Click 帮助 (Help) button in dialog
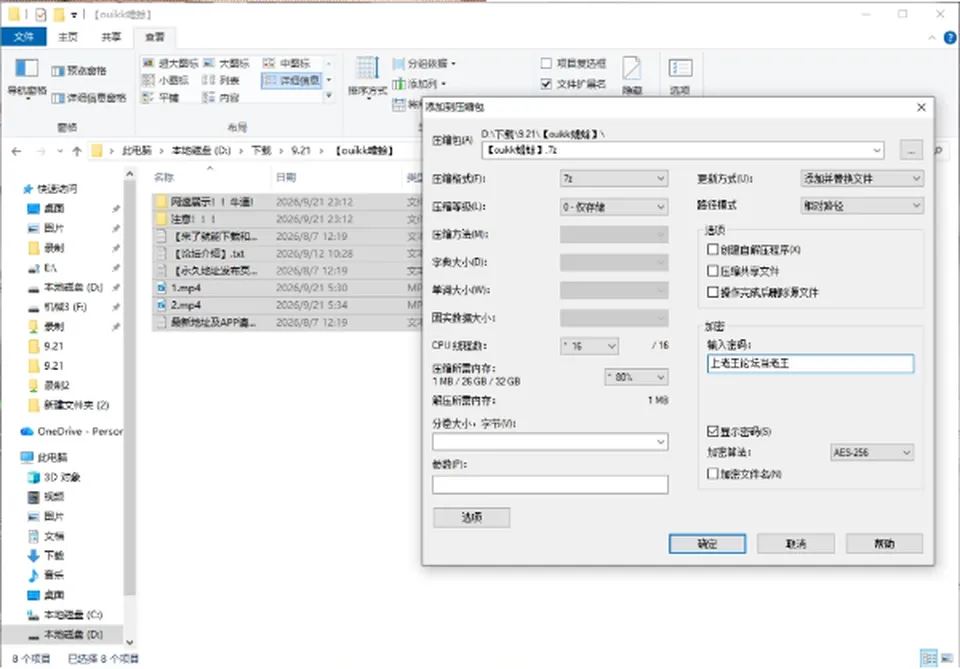The height and width of the screenshot is (669, 960). tap(884, 544)
